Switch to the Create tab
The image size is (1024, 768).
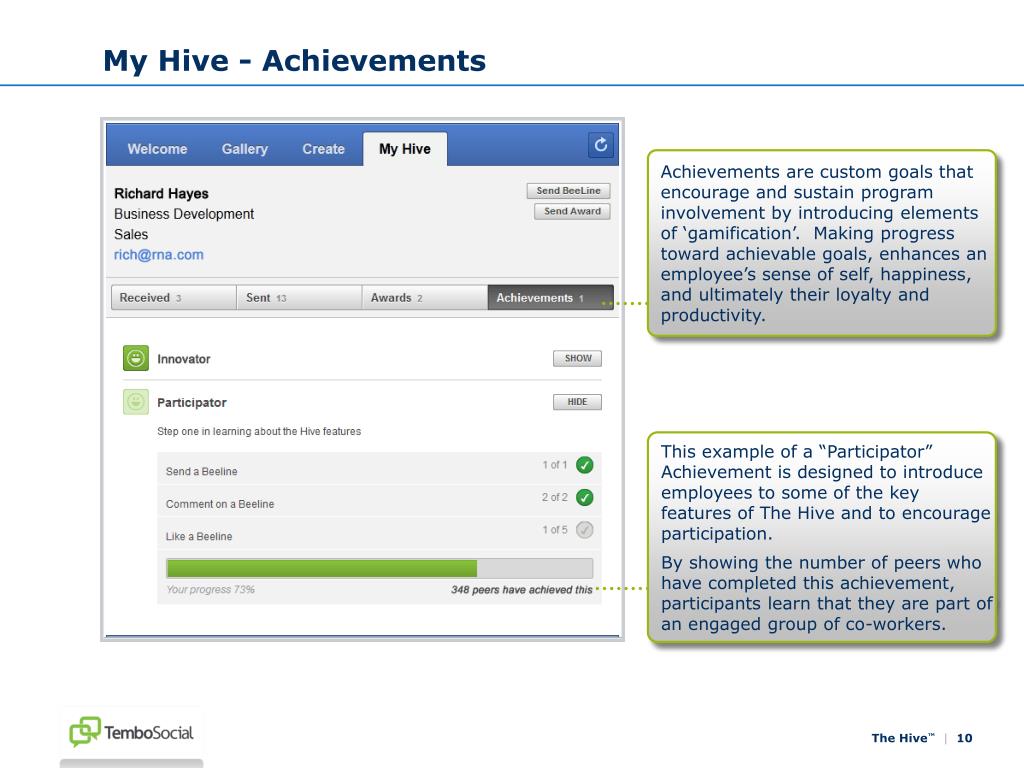[323, 149]
